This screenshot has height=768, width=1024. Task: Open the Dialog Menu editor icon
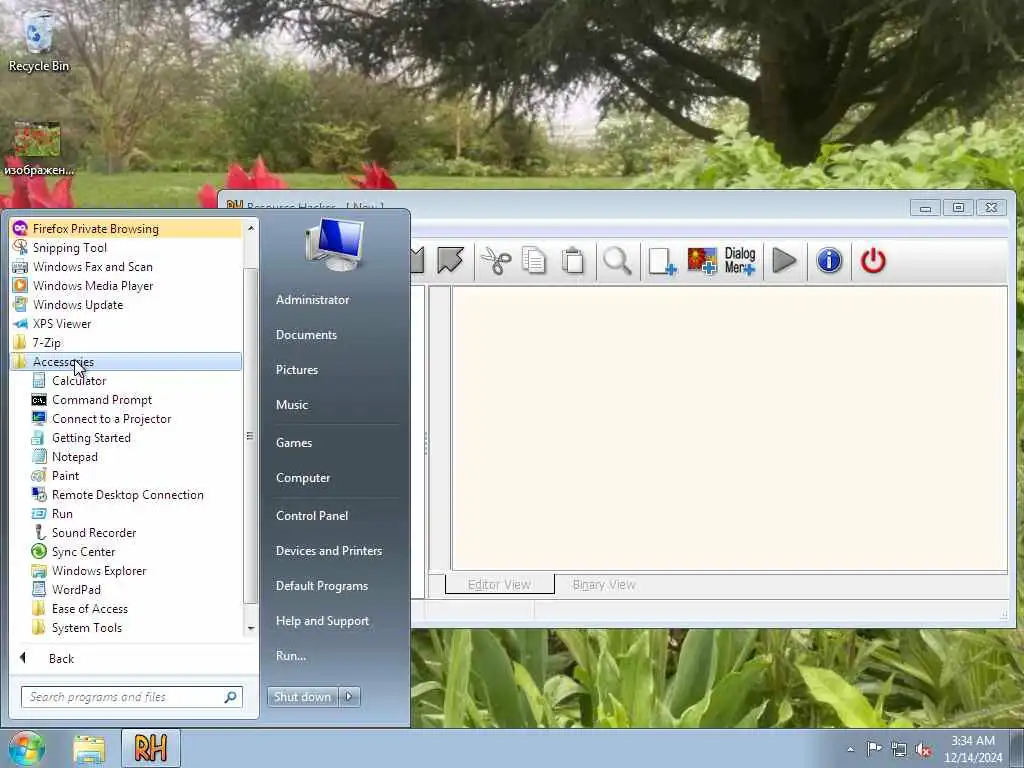click(740, 261)
